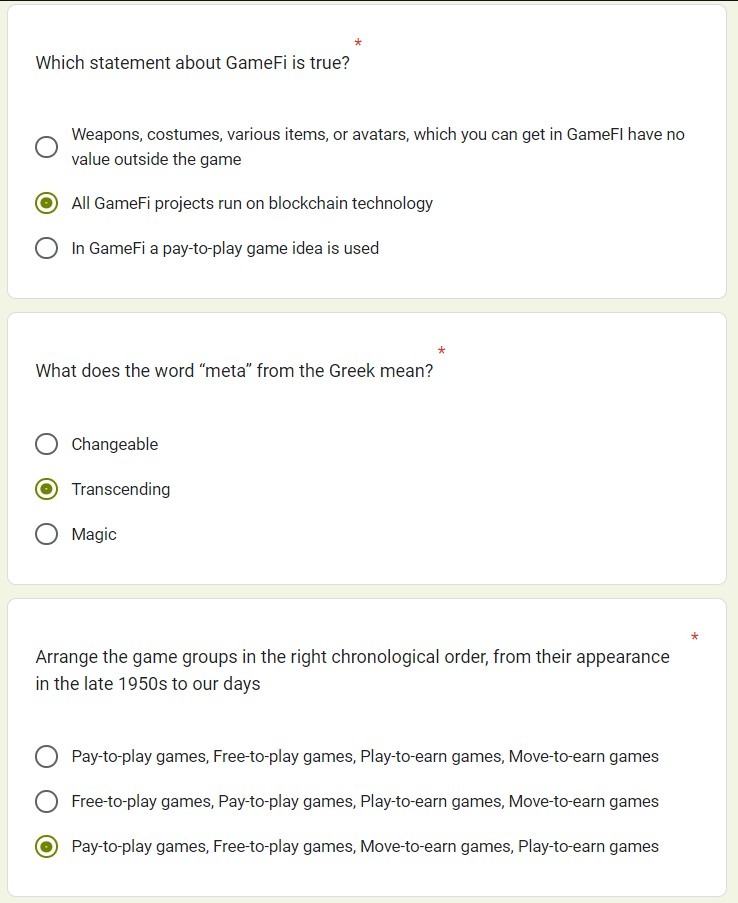Choose 'All GameFi projects run on blockchain' radio
This screenshot has height=903, width=738.
coord(46,203)
